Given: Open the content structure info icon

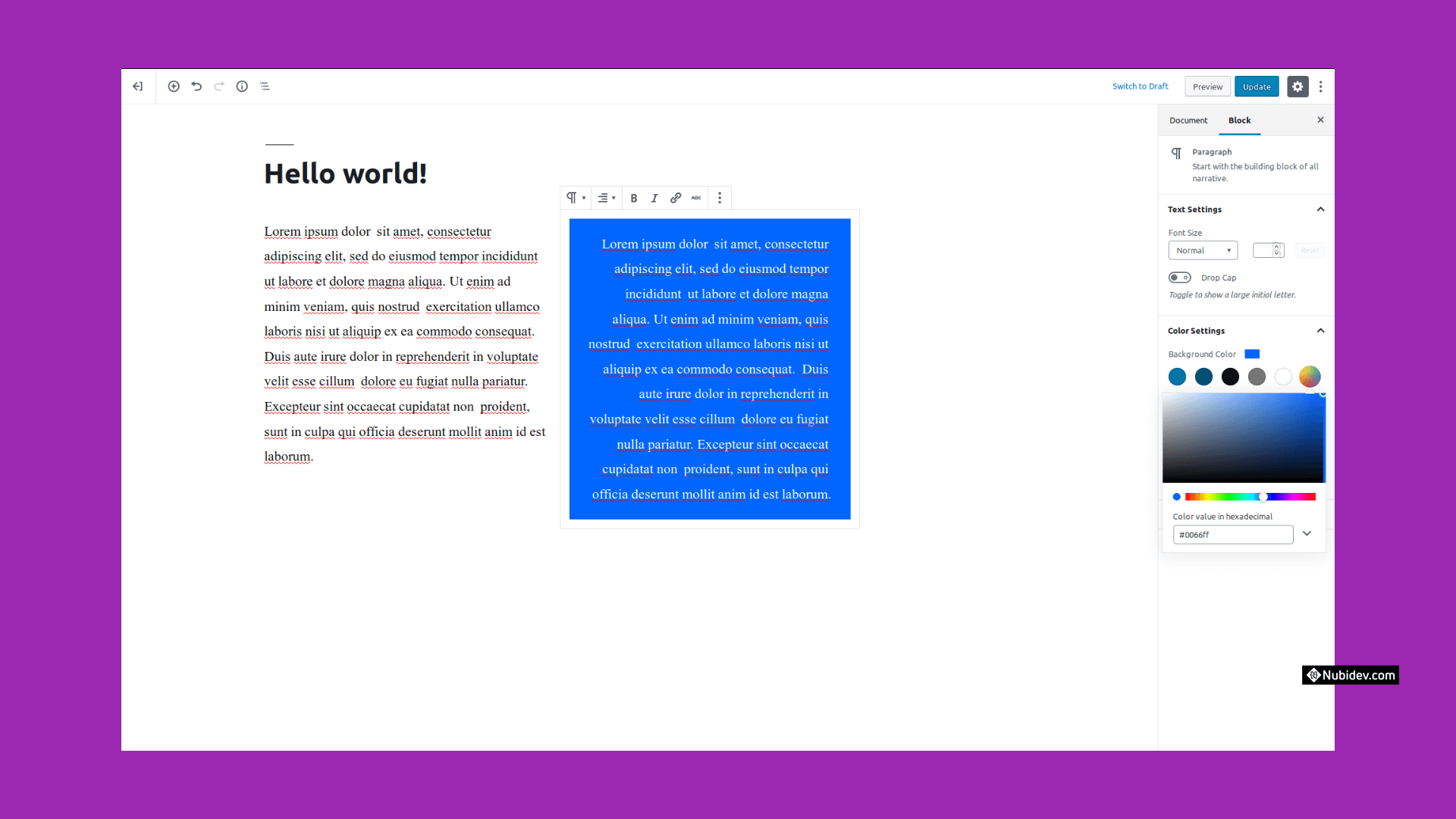Looking at the screenshot, I should pyautogui.click(x=242, y=86).
